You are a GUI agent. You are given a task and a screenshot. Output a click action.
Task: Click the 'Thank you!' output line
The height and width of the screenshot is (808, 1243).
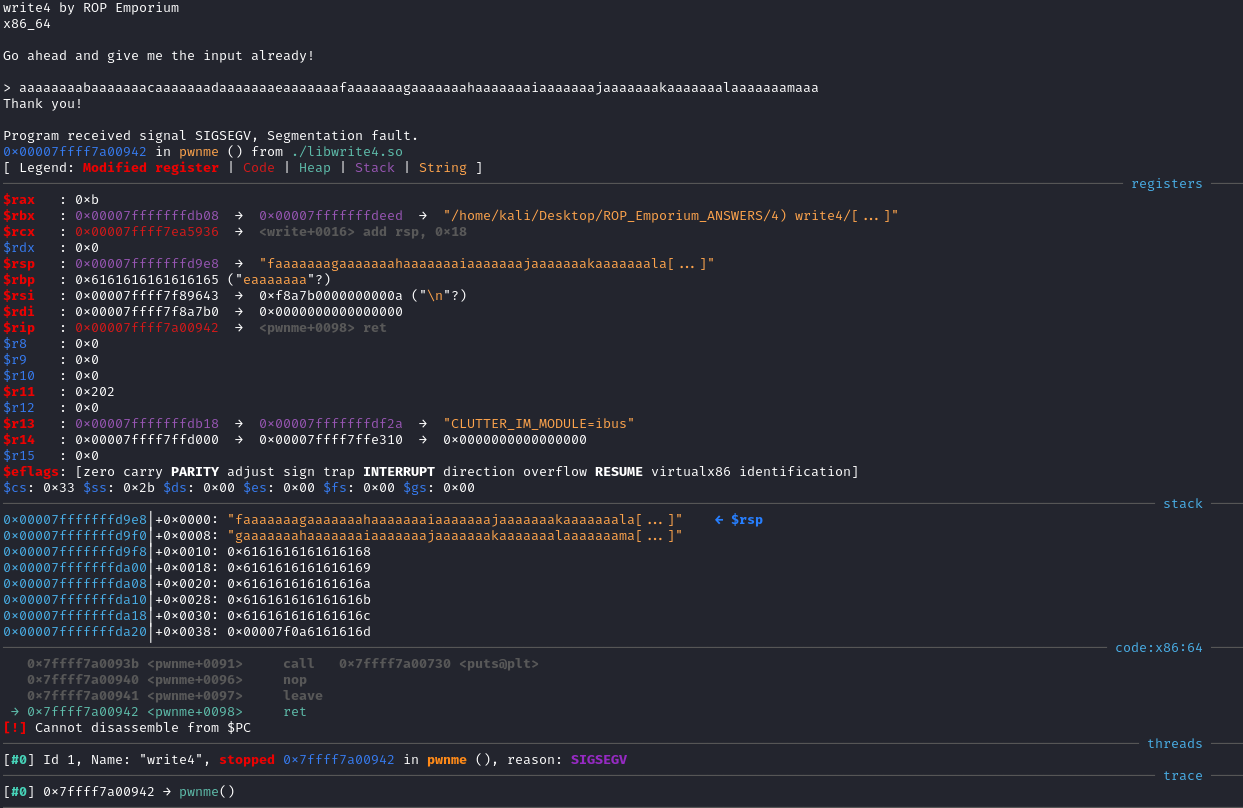click(x=43, y=104)
